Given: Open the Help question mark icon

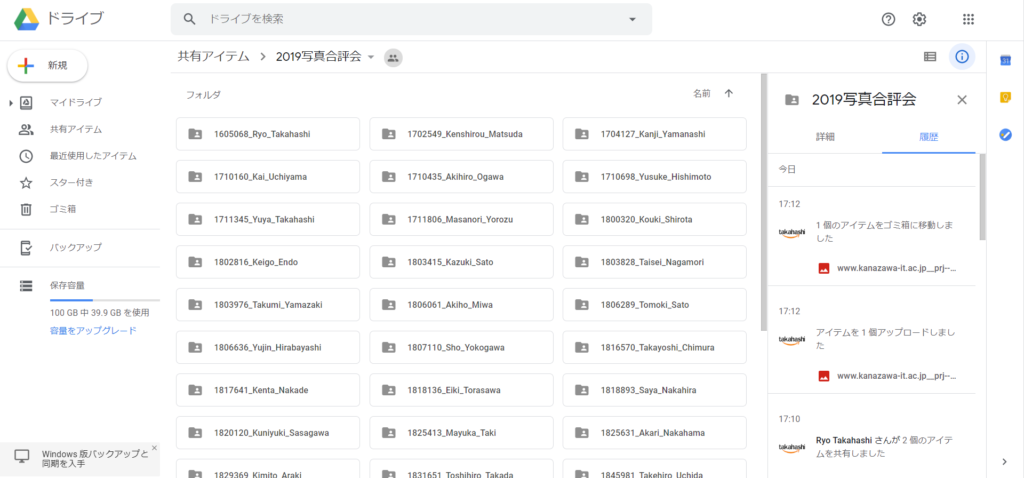Looking at the screenshot, I should click(888, 19).
